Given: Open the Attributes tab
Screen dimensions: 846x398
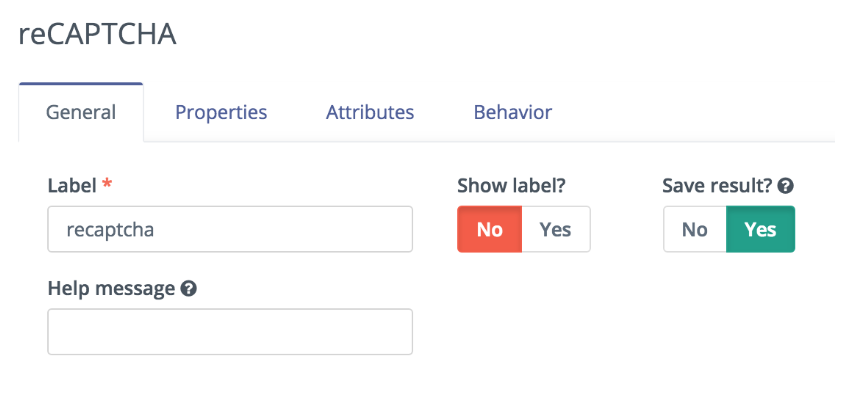Looking at the screenshot, I should click(x=370, y=112).
